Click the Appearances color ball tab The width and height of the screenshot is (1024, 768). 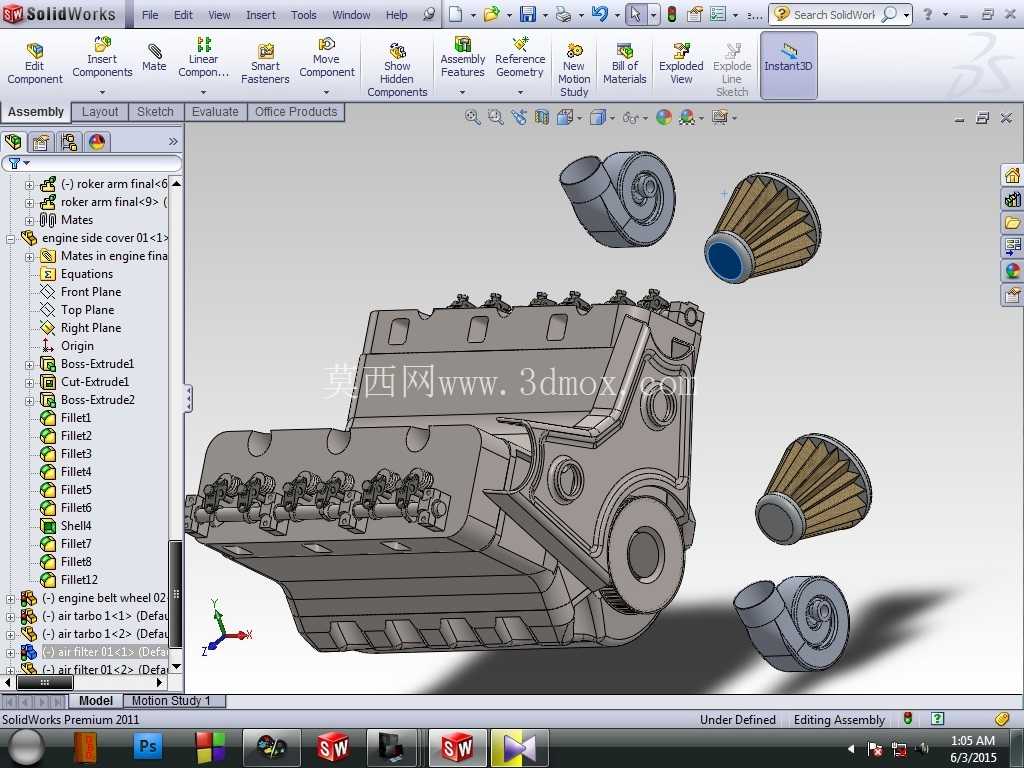point(97,142)
